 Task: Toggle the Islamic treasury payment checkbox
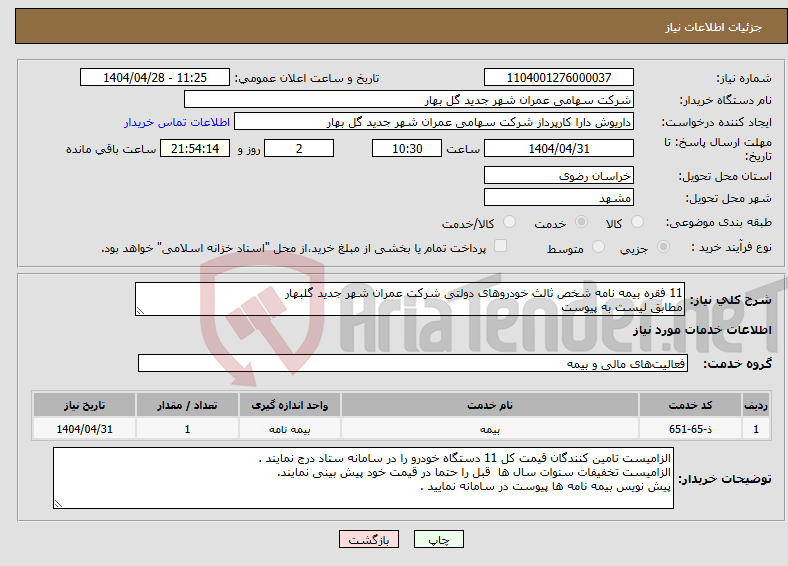501,246
